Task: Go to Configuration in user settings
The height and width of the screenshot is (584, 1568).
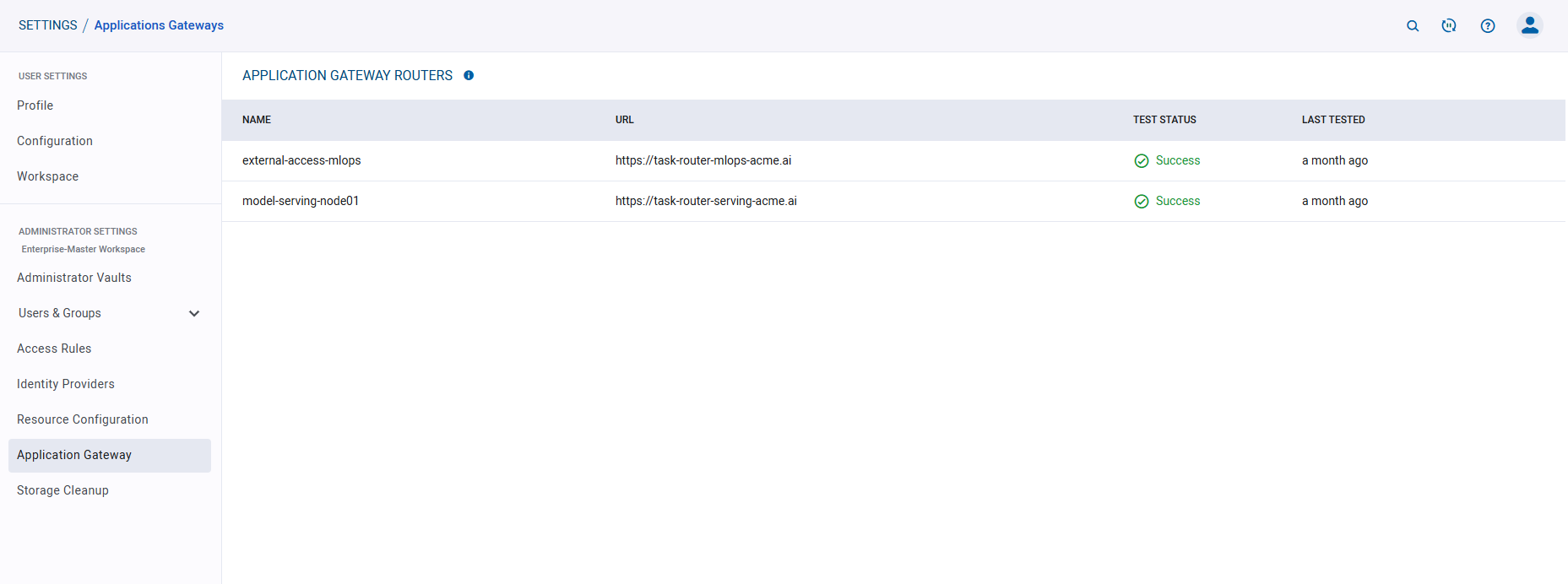Action: (55, 141)
